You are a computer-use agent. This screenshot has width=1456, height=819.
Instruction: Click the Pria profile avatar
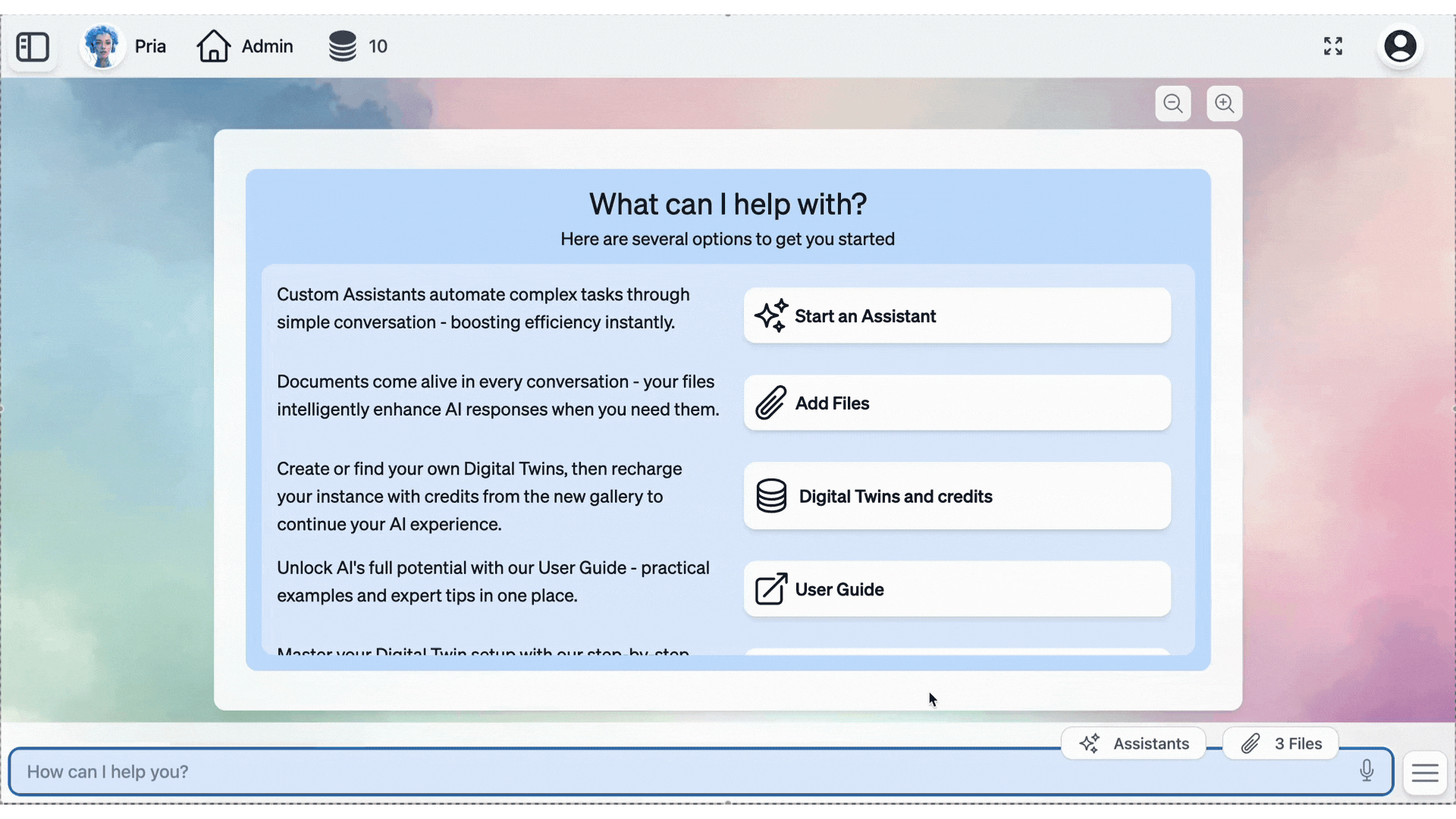tap(102, 45)
